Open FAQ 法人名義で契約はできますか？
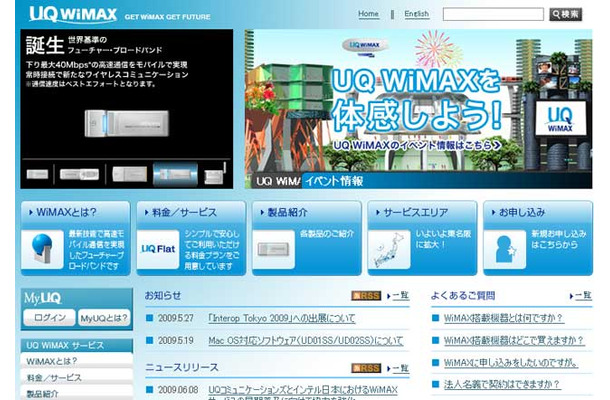This screenshot has height=400, width=610. coord(502,384)
